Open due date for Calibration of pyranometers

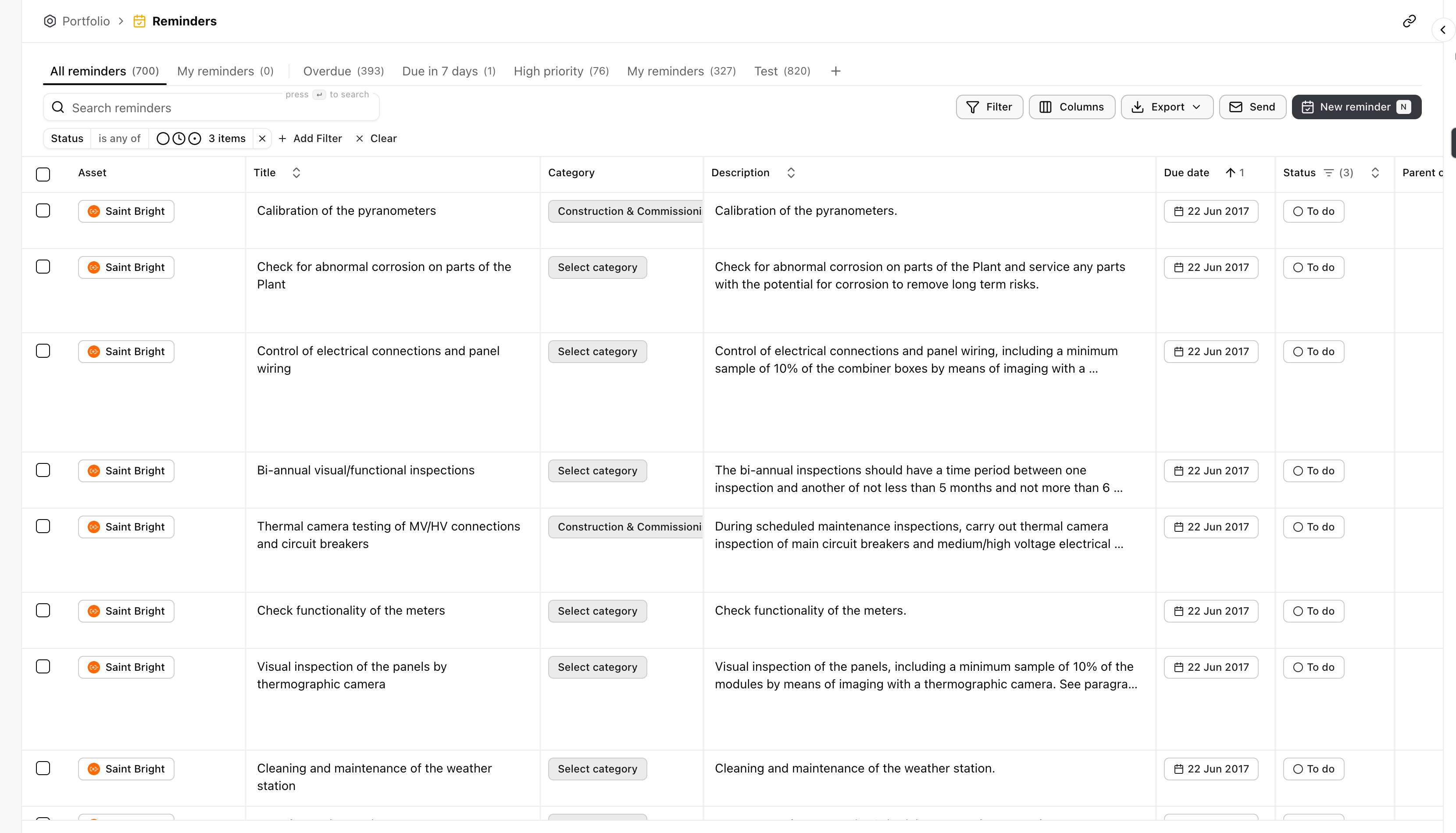[1211, 211]
